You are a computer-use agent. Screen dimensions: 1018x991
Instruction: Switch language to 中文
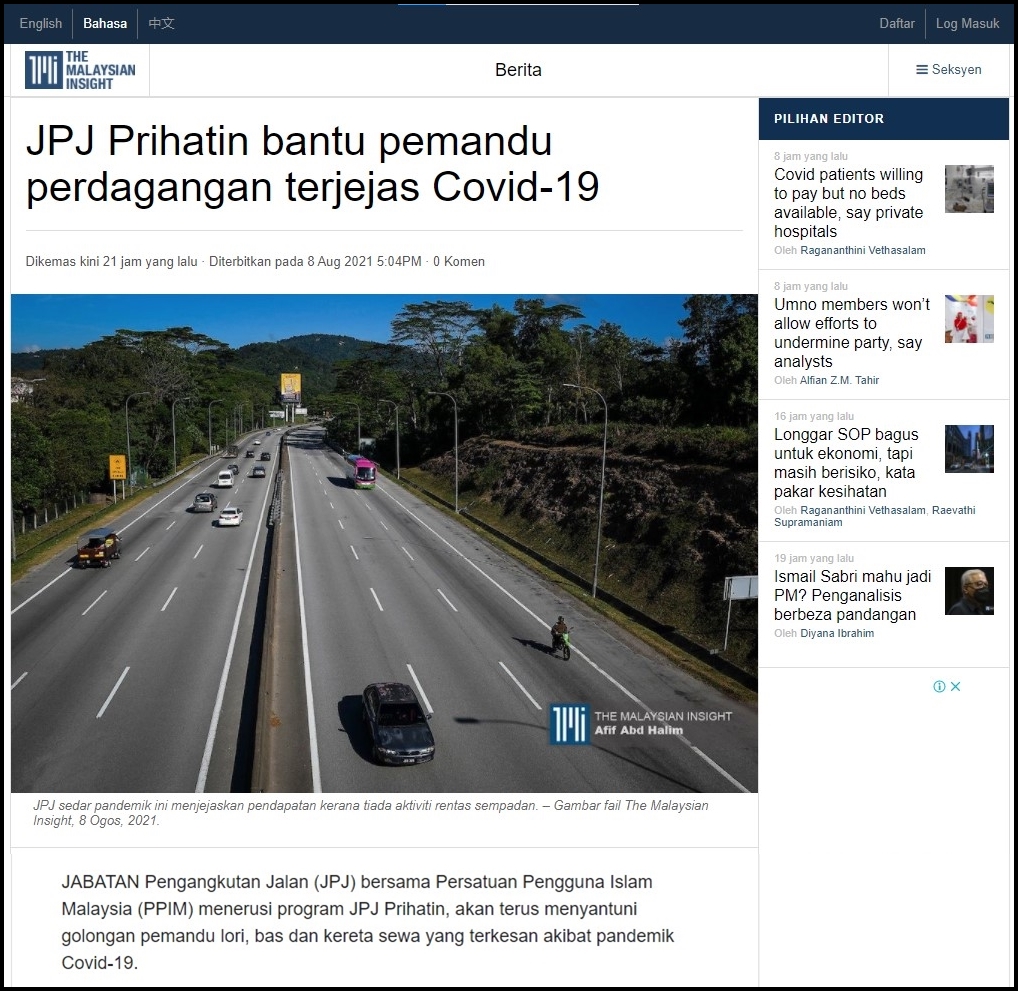[x=161, y=23]
